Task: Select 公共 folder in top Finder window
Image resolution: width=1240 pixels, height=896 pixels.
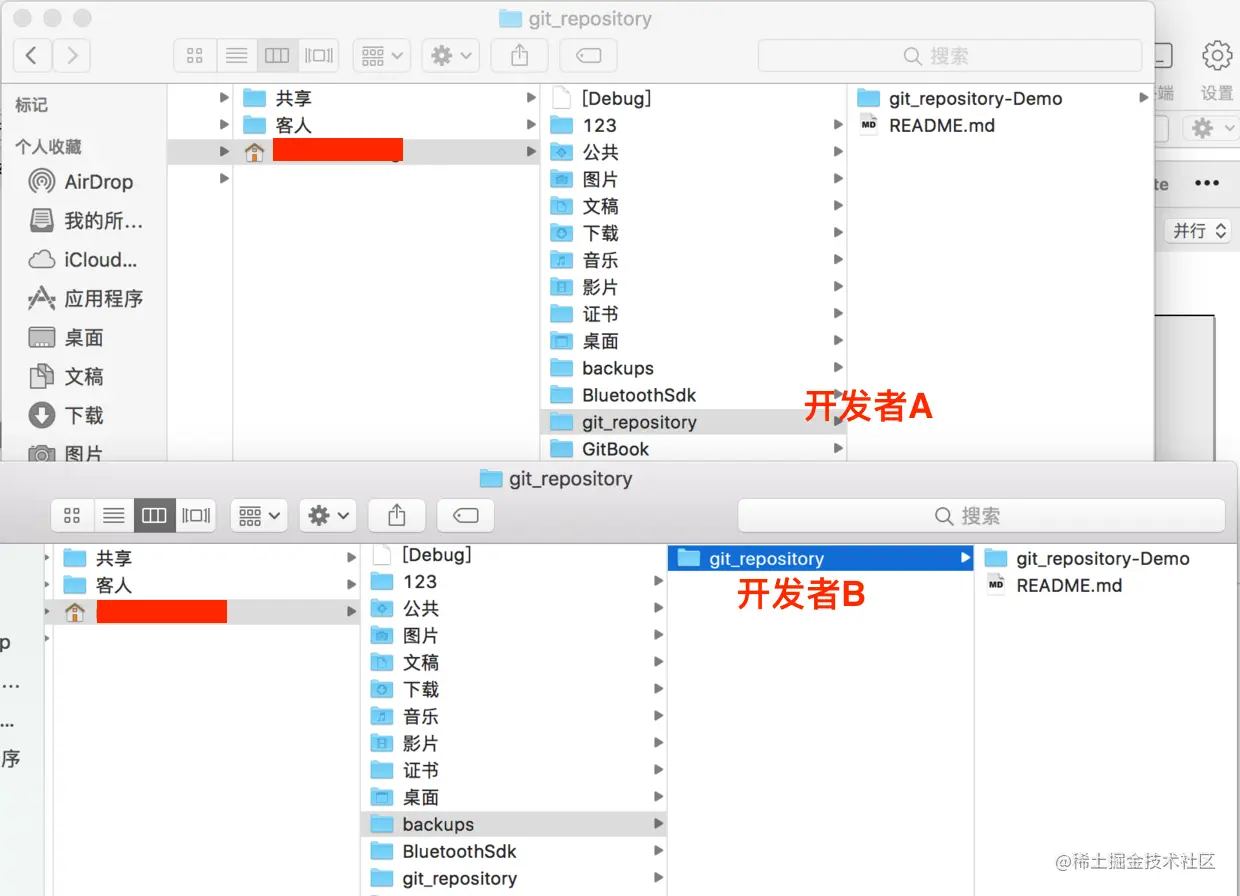Action: coord(694,152)
